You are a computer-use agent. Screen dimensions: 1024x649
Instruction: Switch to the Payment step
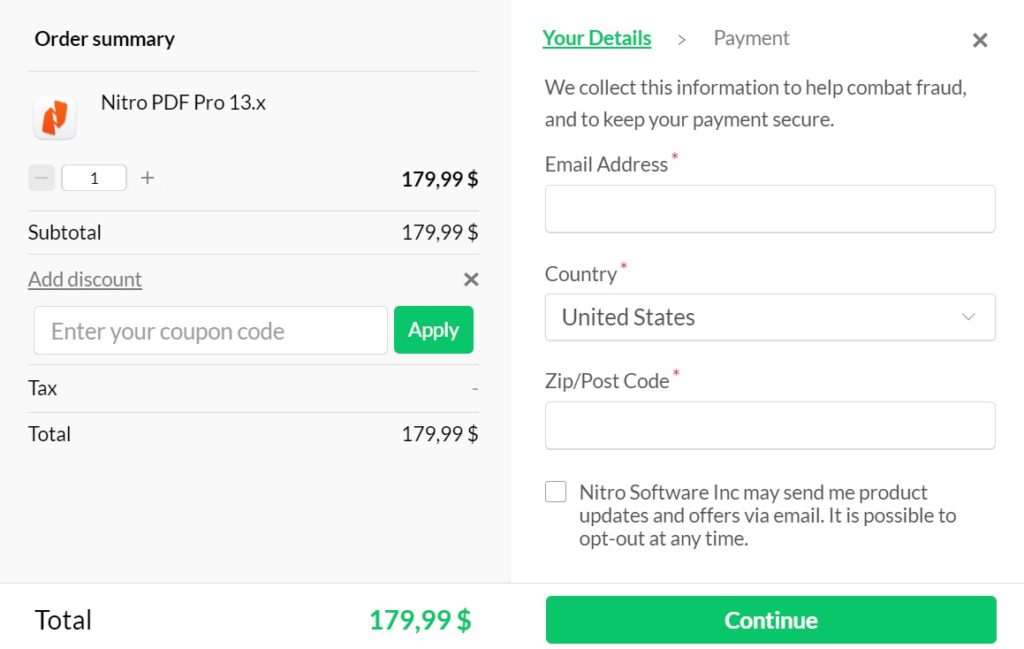tap(751, 38)
